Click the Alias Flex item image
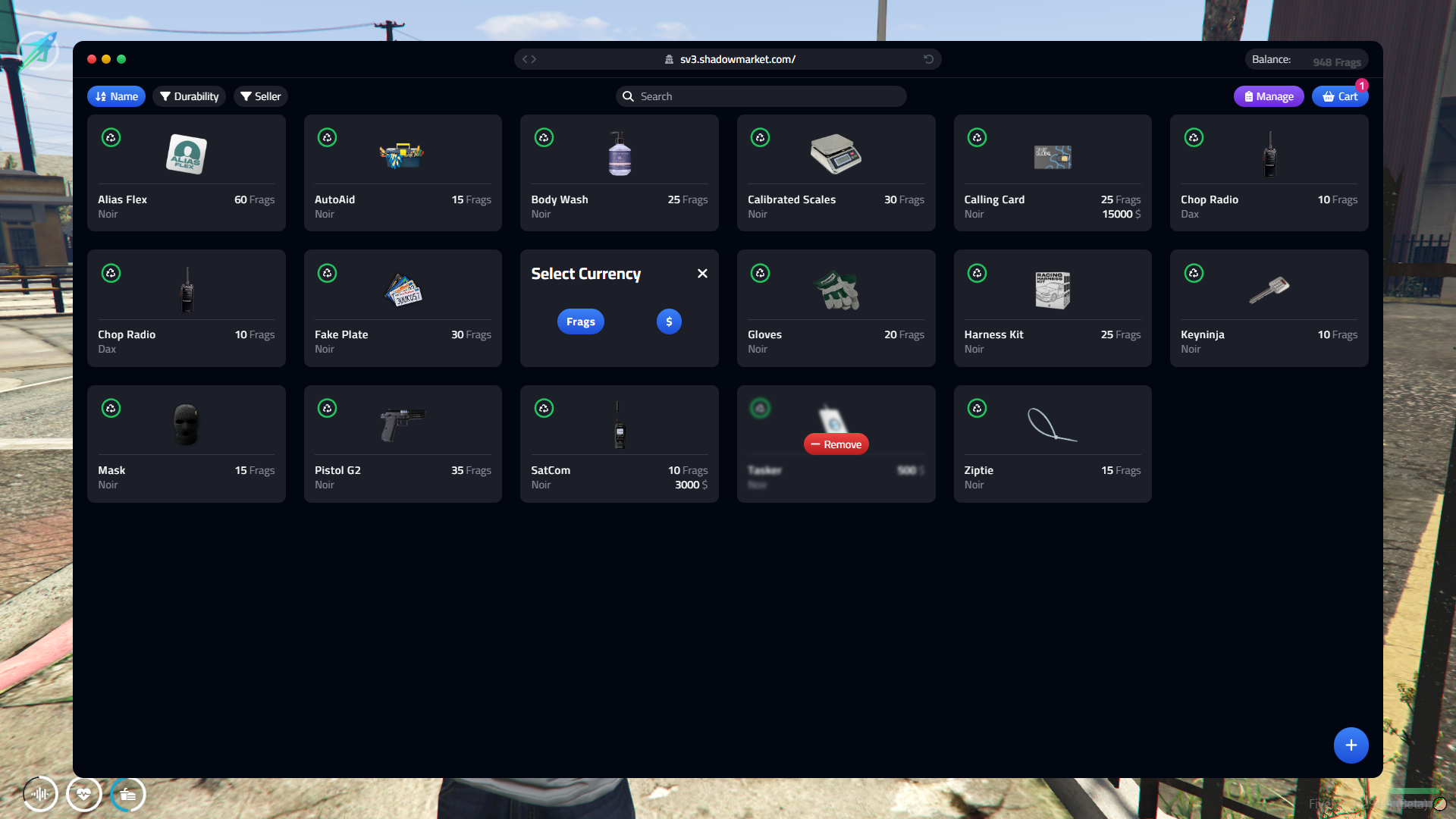 [x=187, y=154]
